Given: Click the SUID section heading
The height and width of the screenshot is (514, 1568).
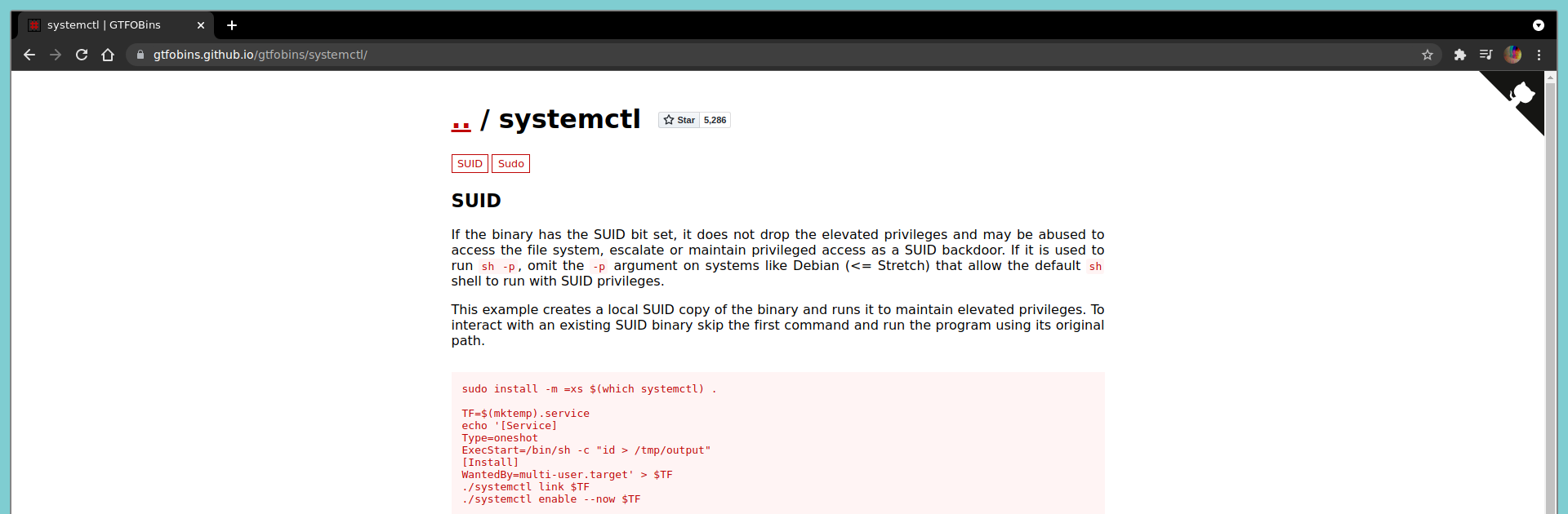Looking at the screenshot, I should (x=476, y=201).
